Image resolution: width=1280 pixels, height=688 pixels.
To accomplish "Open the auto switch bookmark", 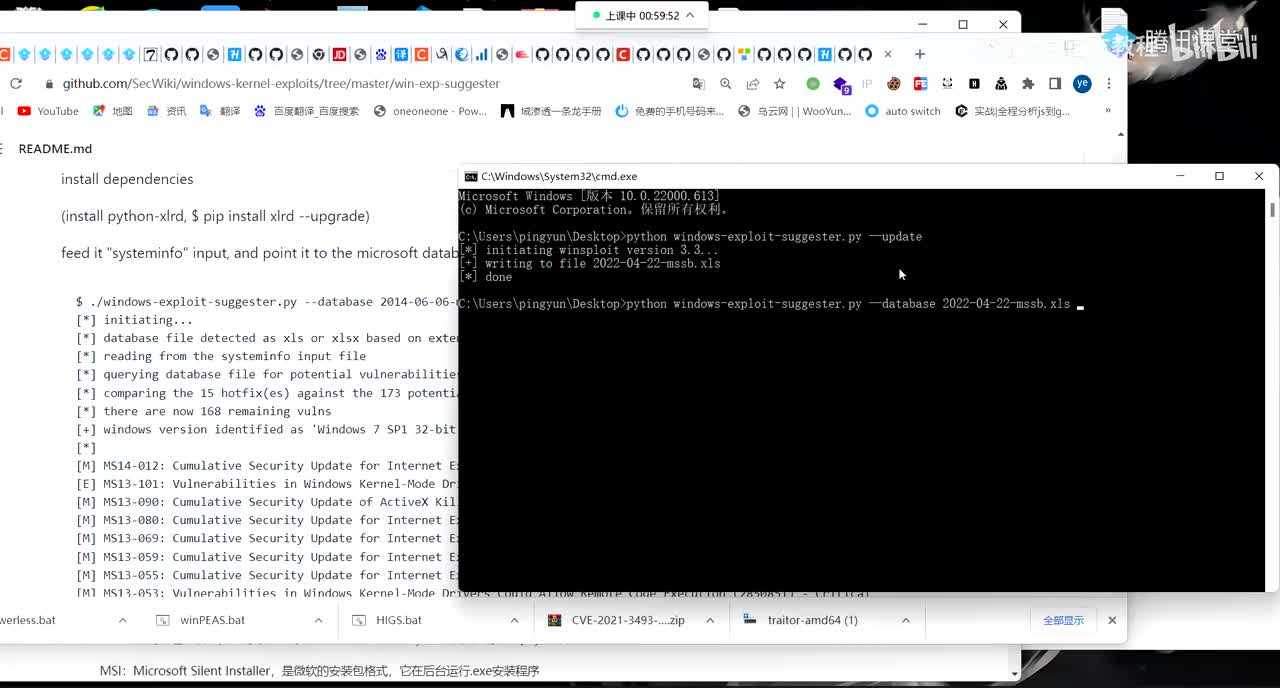I will click(902, 111).
